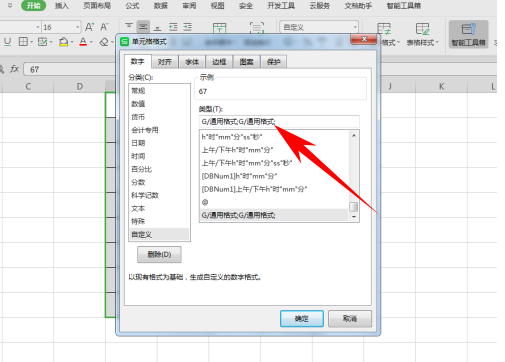Switch to the 对齐 tab
Screen dimensions: 505x362
(x=165, y=62)
